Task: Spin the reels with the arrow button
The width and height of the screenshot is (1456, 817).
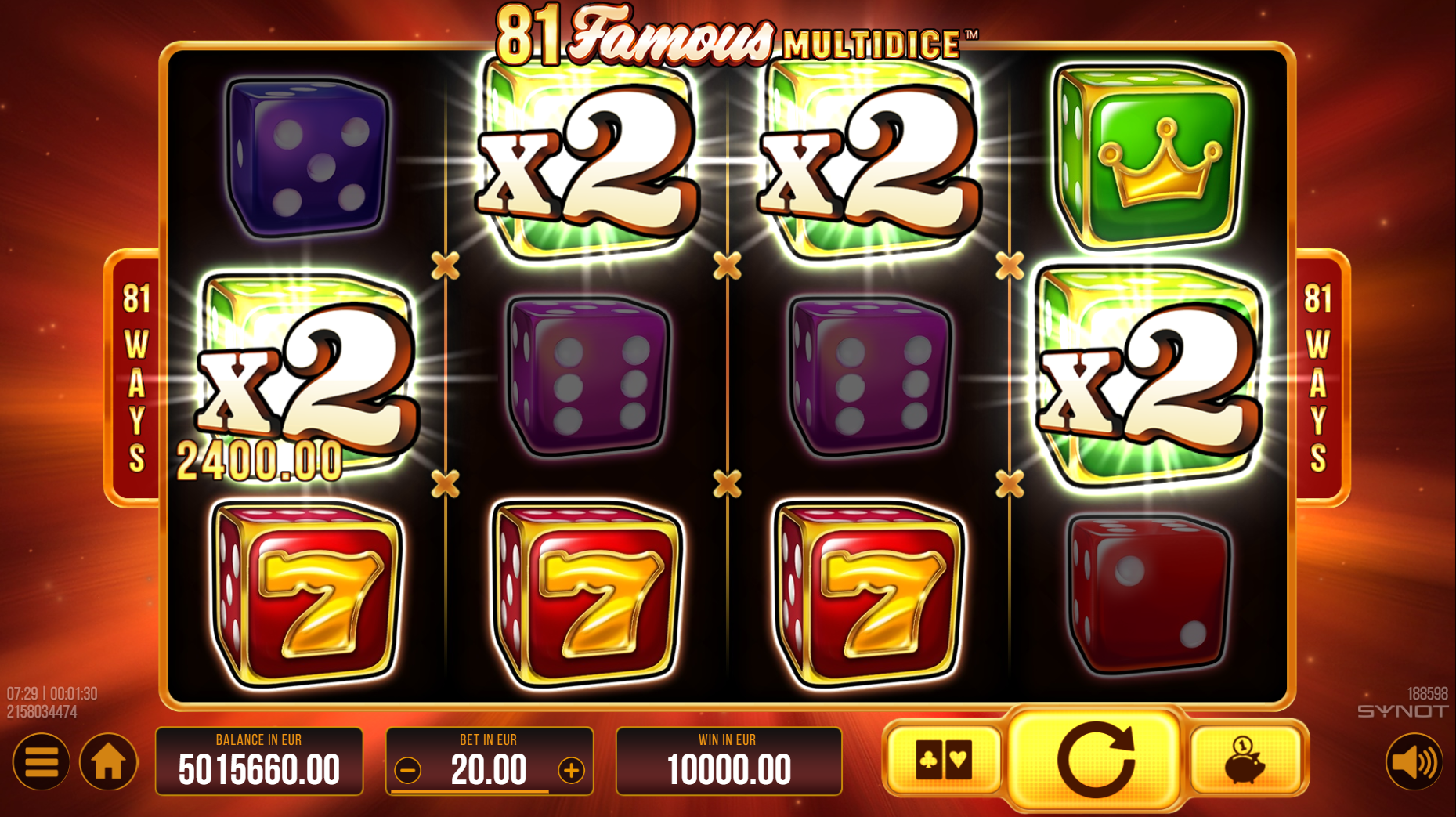Action: pyautogui.click(x=1094, y=759)
